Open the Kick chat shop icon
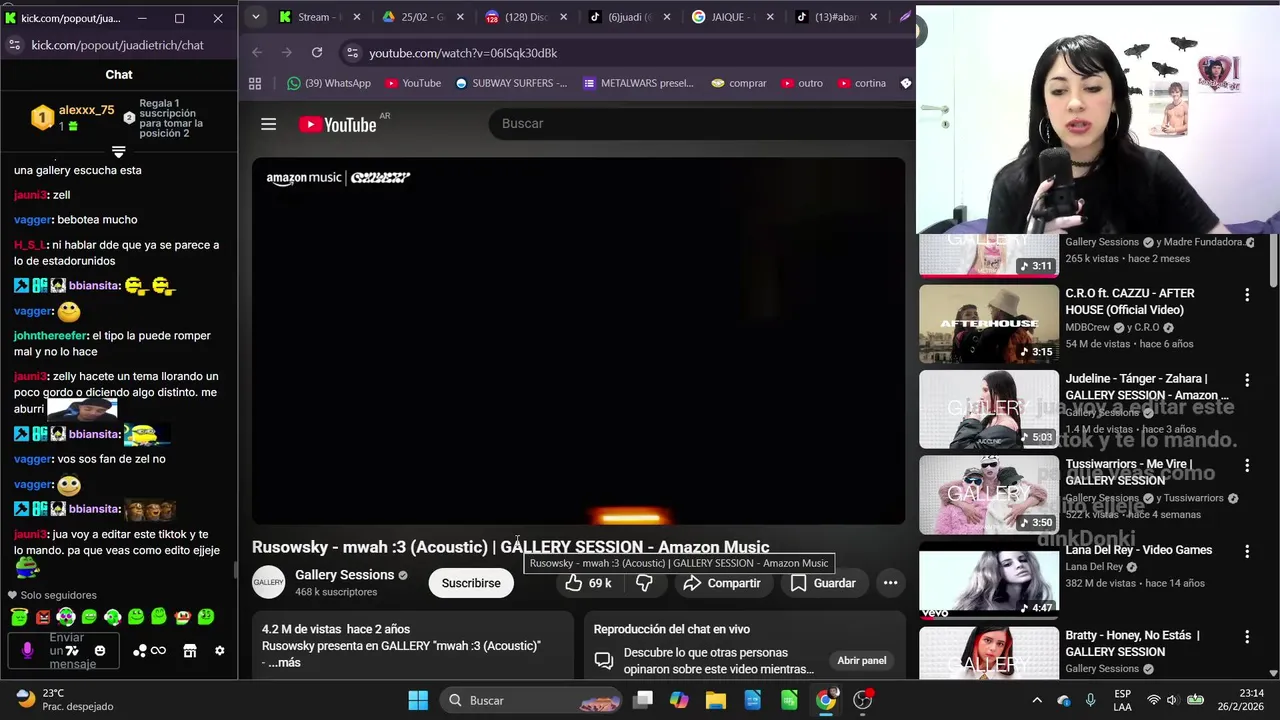The height and width of the screenshot is (720, 1280). (190, 651)
